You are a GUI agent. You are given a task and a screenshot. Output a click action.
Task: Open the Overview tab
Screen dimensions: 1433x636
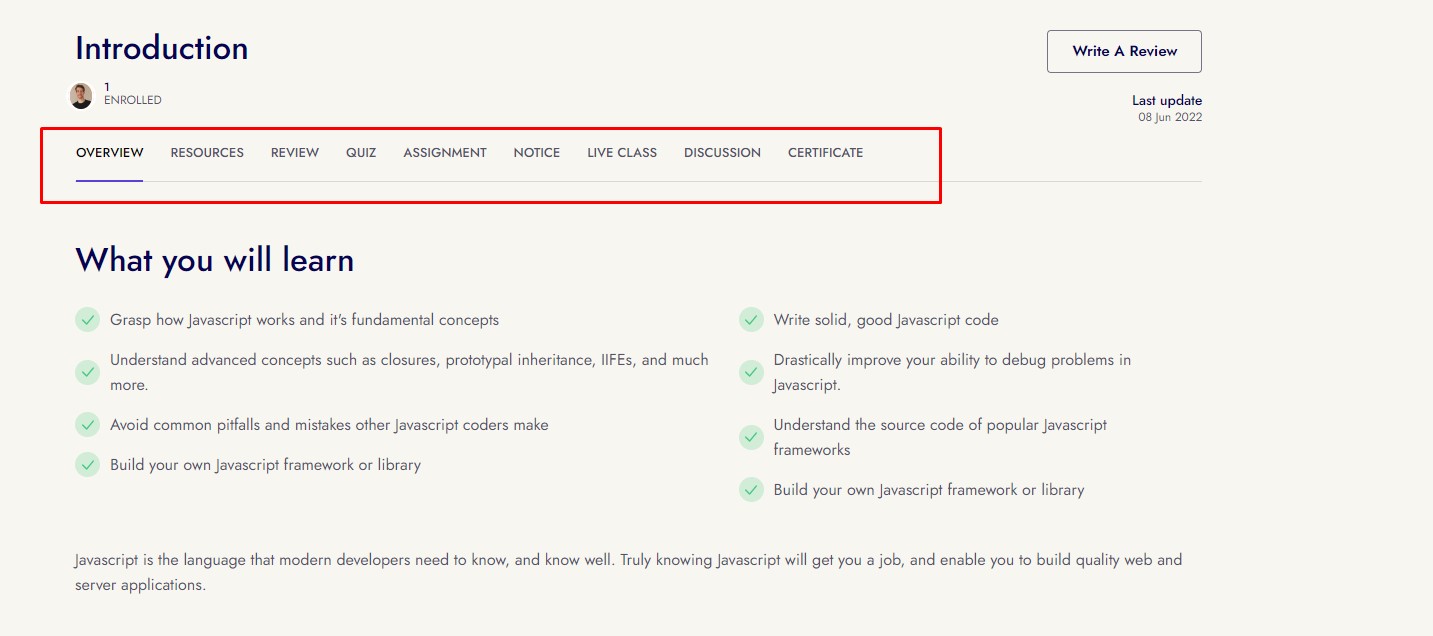(x=110, y=153)
